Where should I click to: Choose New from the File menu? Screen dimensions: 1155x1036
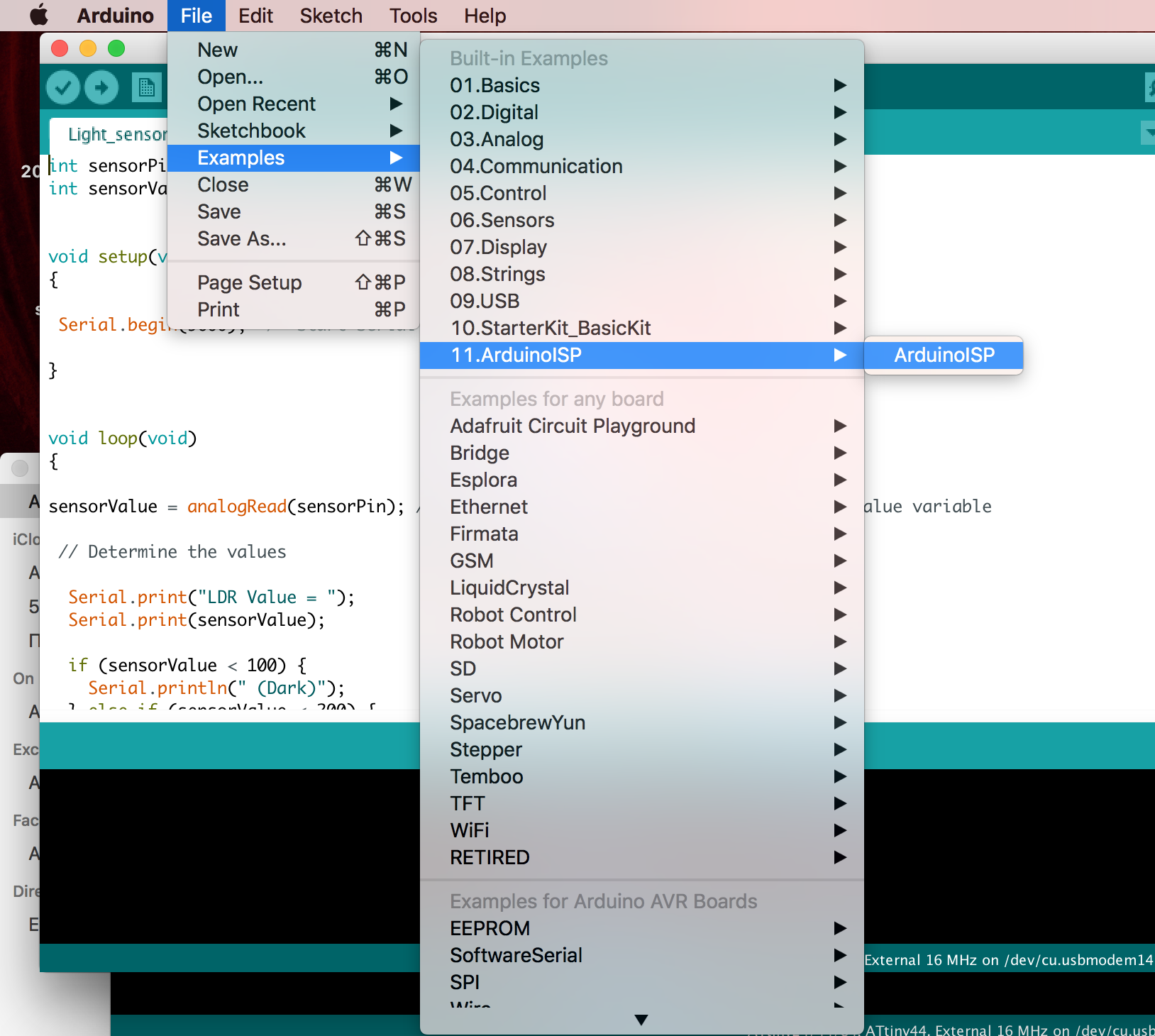(294, 50)
